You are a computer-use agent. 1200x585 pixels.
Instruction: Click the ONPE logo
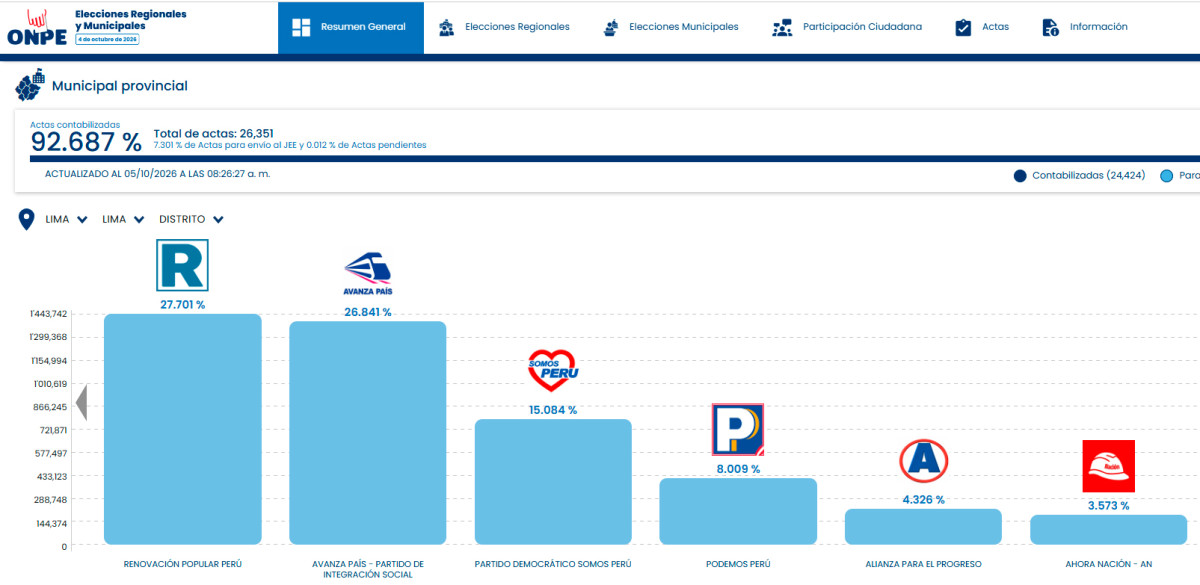38,27
